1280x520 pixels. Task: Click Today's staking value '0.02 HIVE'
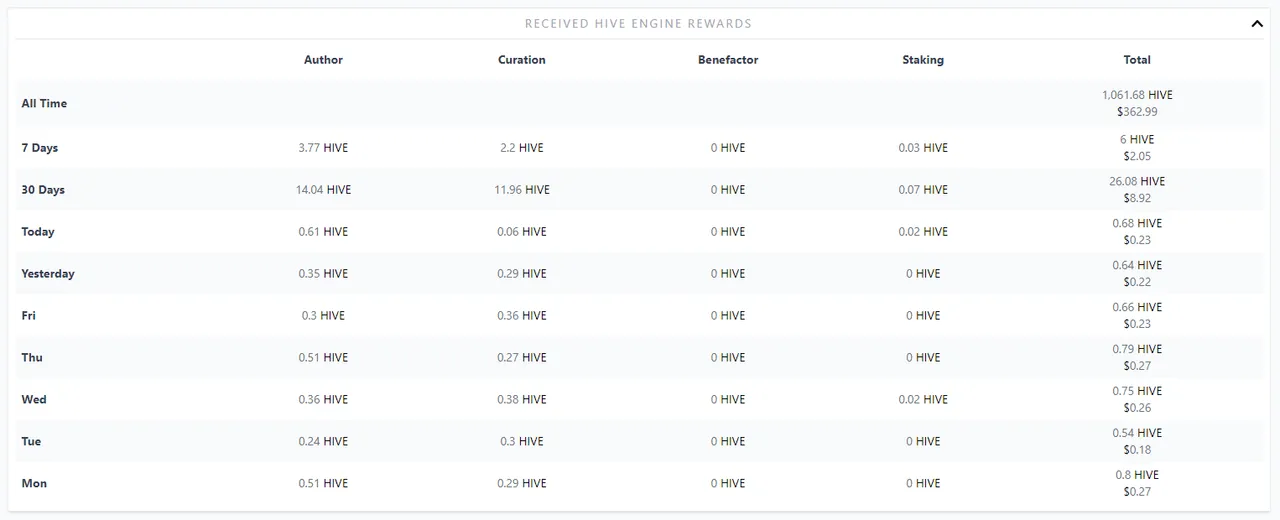[923, 232]
